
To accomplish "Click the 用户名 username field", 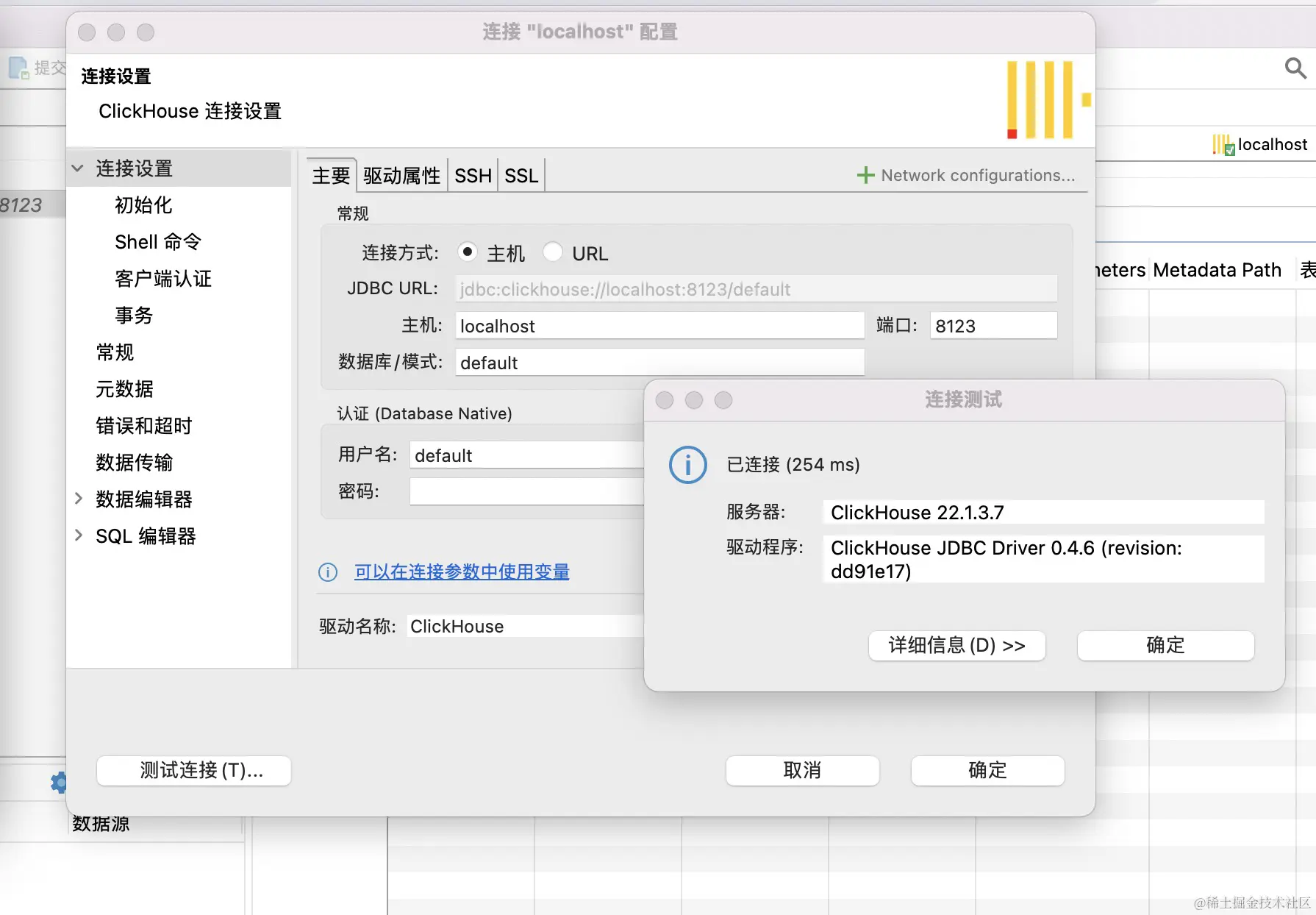I will [526, 455].
